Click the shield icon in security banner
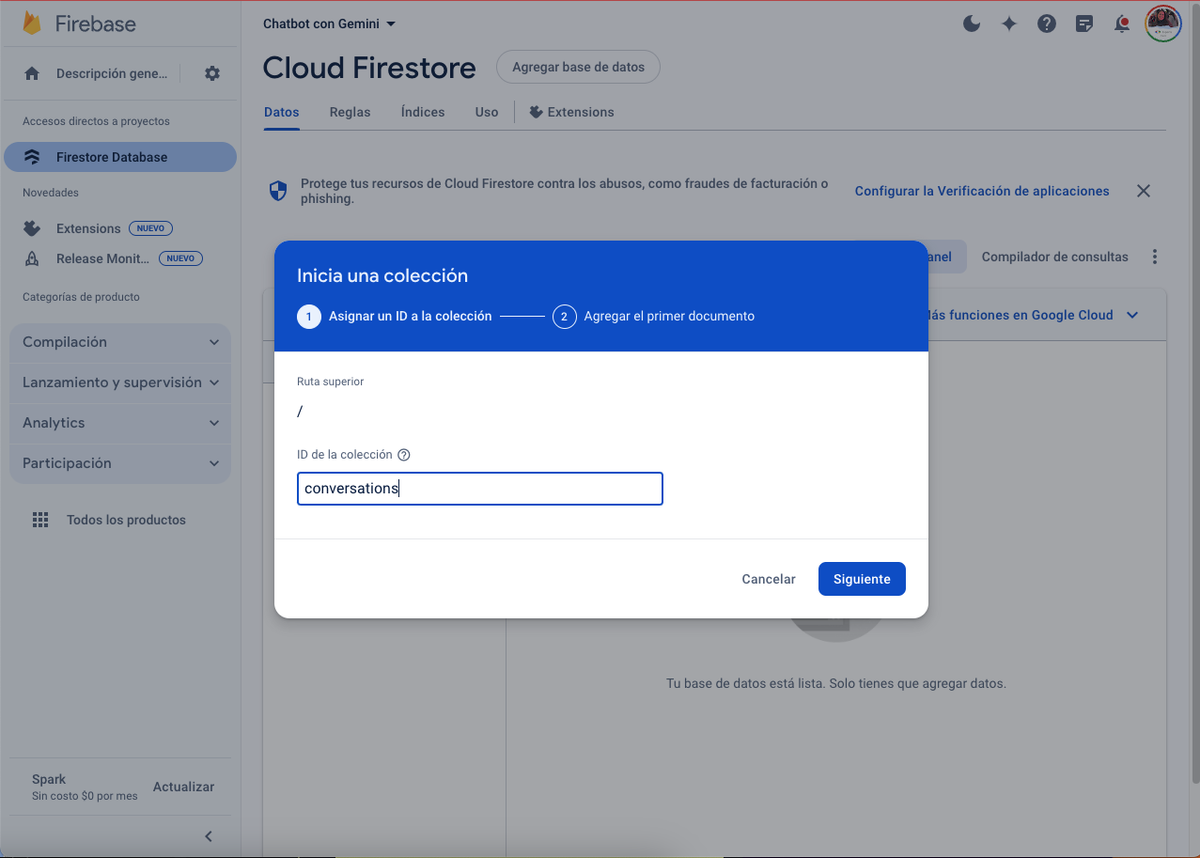The width and height of the screenshot is (1200, 858). click(278, 191)
